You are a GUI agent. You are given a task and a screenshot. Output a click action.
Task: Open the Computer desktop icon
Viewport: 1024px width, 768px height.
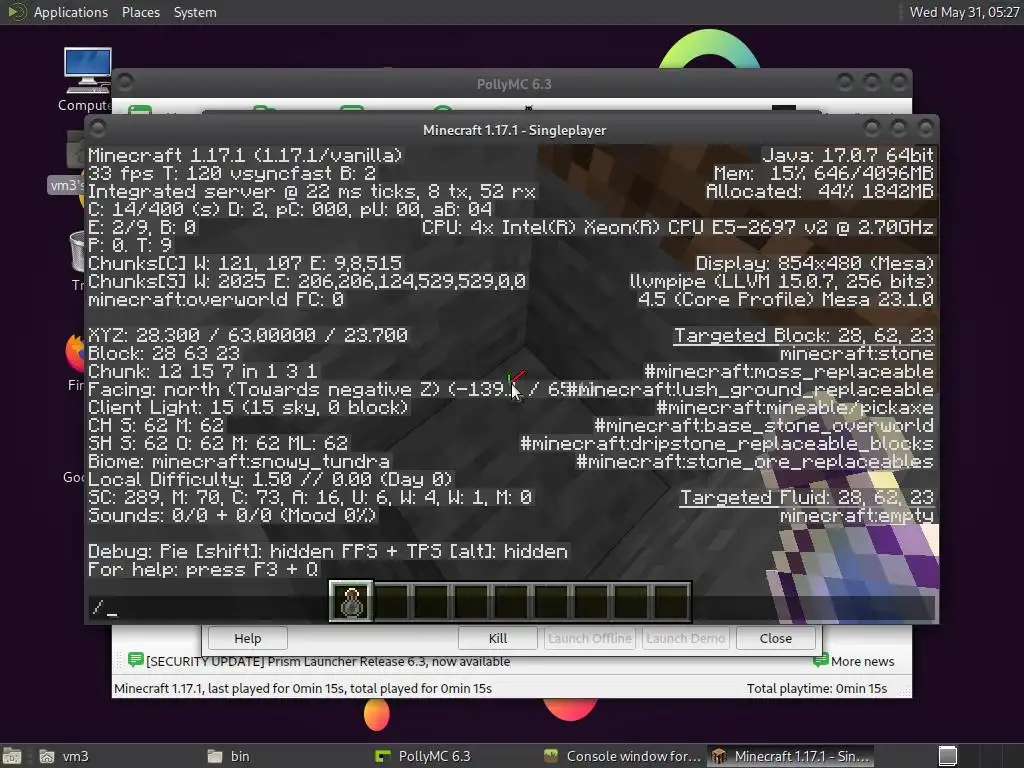(x=87, y=80)
